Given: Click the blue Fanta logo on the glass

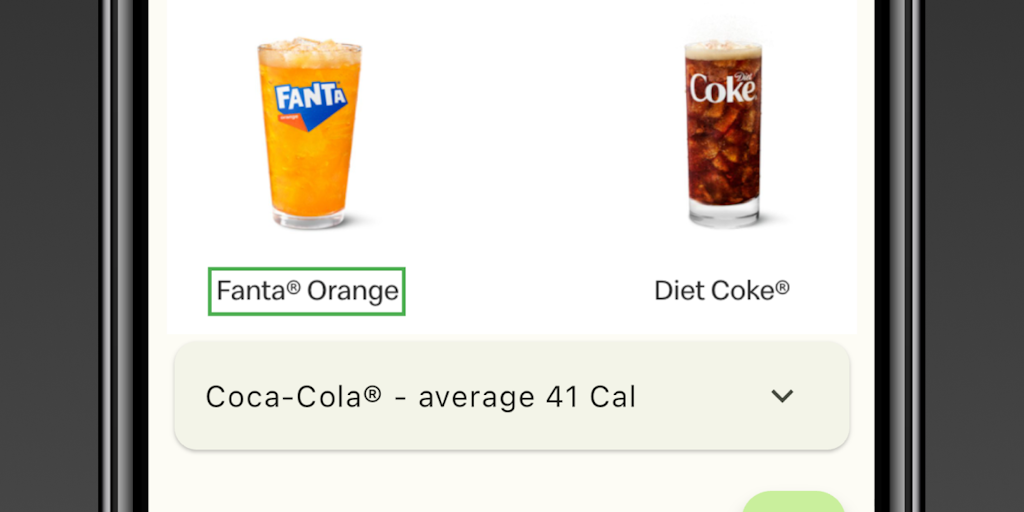Looking at the screenshot, I should tap(310, 102).
